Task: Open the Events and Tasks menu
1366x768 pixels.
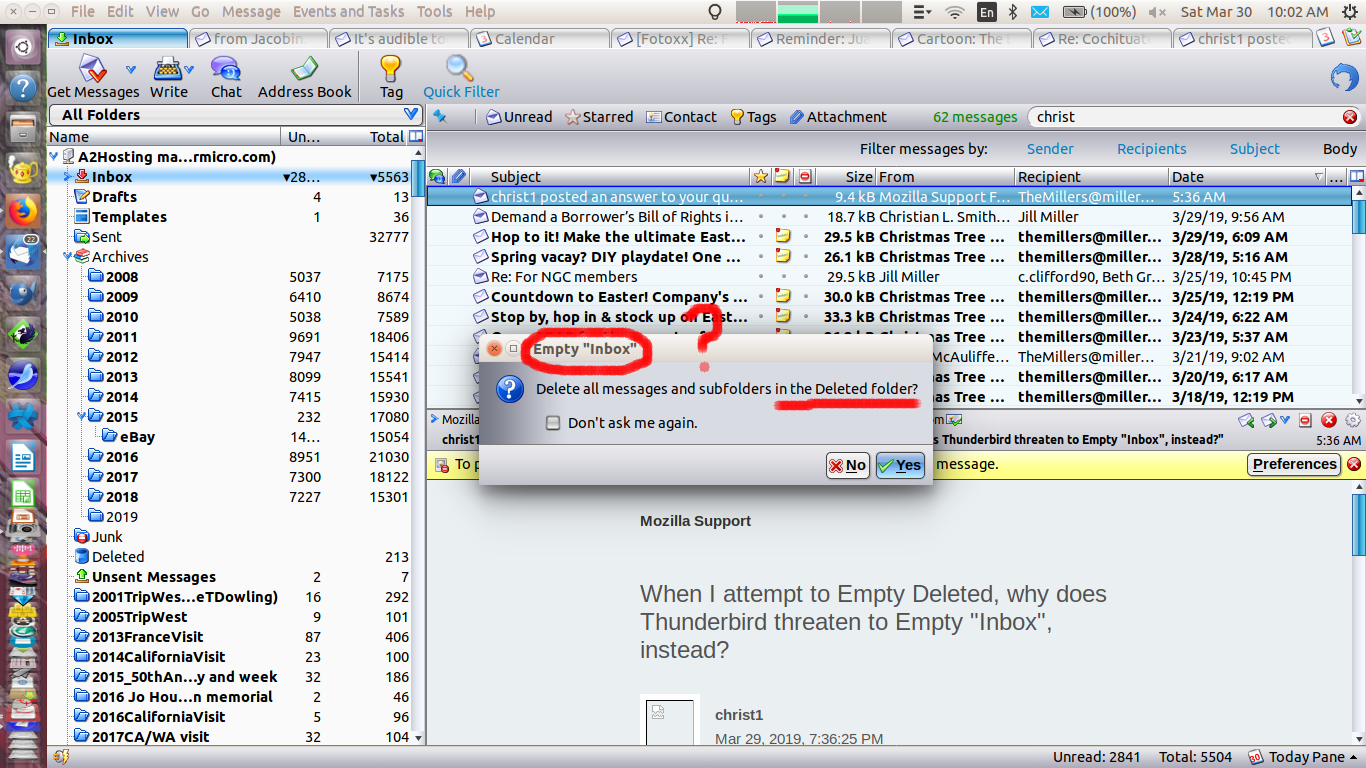Action: (348, 12)
